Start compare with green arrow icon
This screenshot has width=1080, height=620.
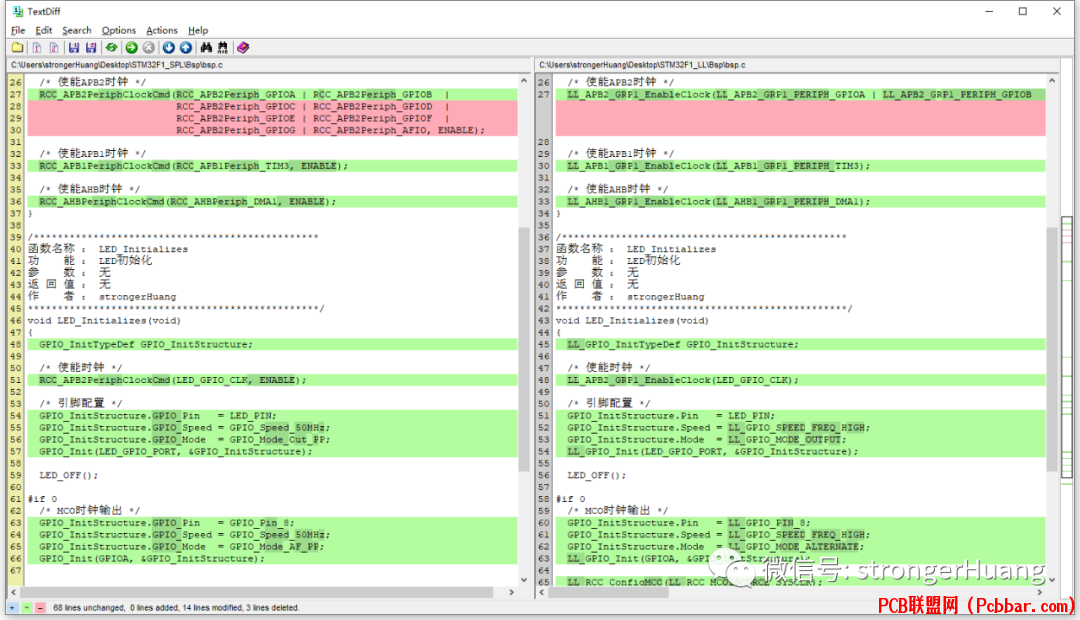pyautogui.click(x=131, y=48)
